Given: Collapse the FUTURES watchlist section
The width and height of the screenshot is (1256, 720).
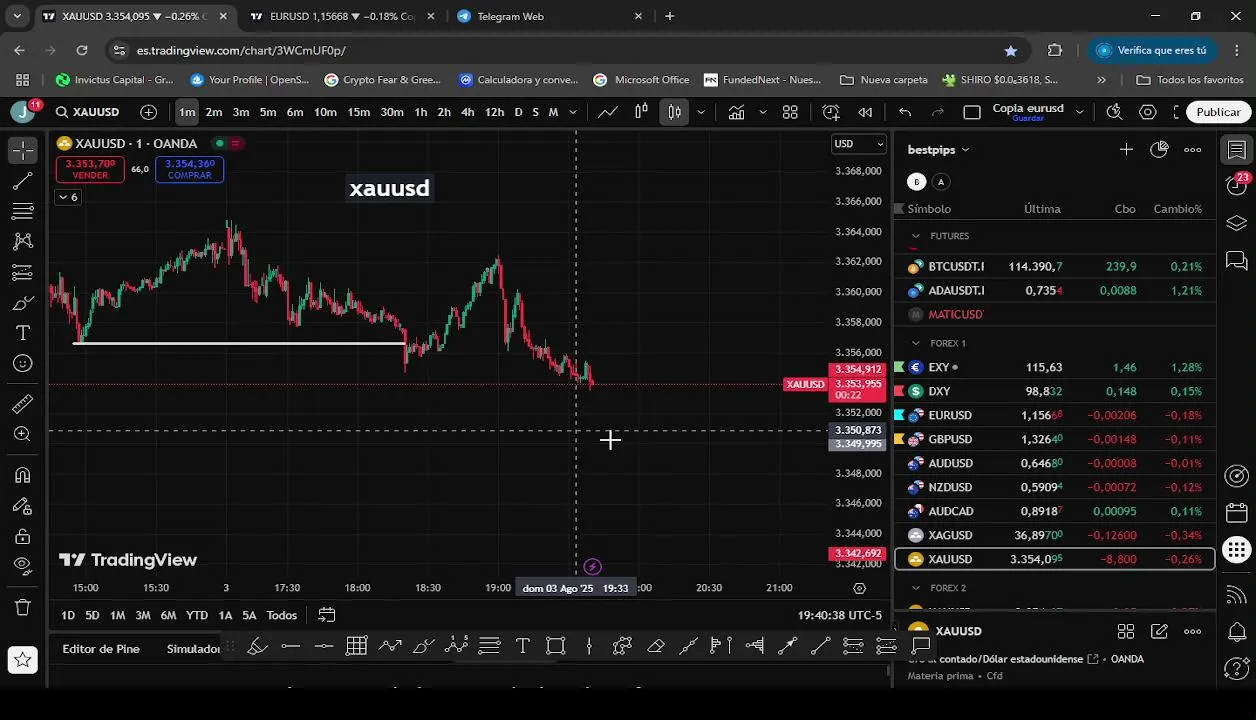Looking at the screenshot, I should click(915, 236).
